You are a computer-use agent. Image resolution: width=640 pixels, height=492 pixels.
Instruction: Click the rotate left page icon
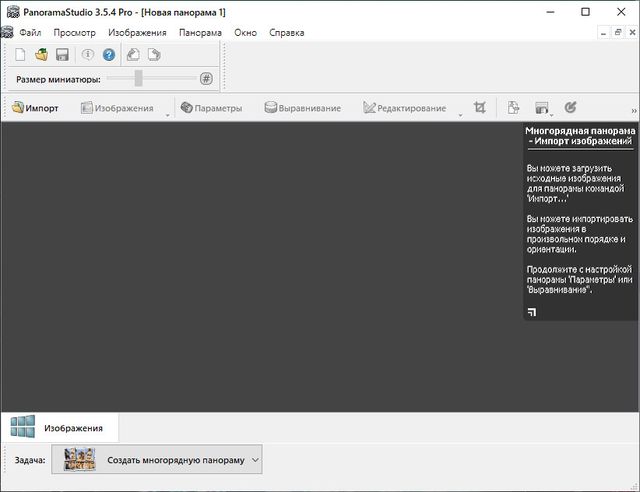click(133, 54)
